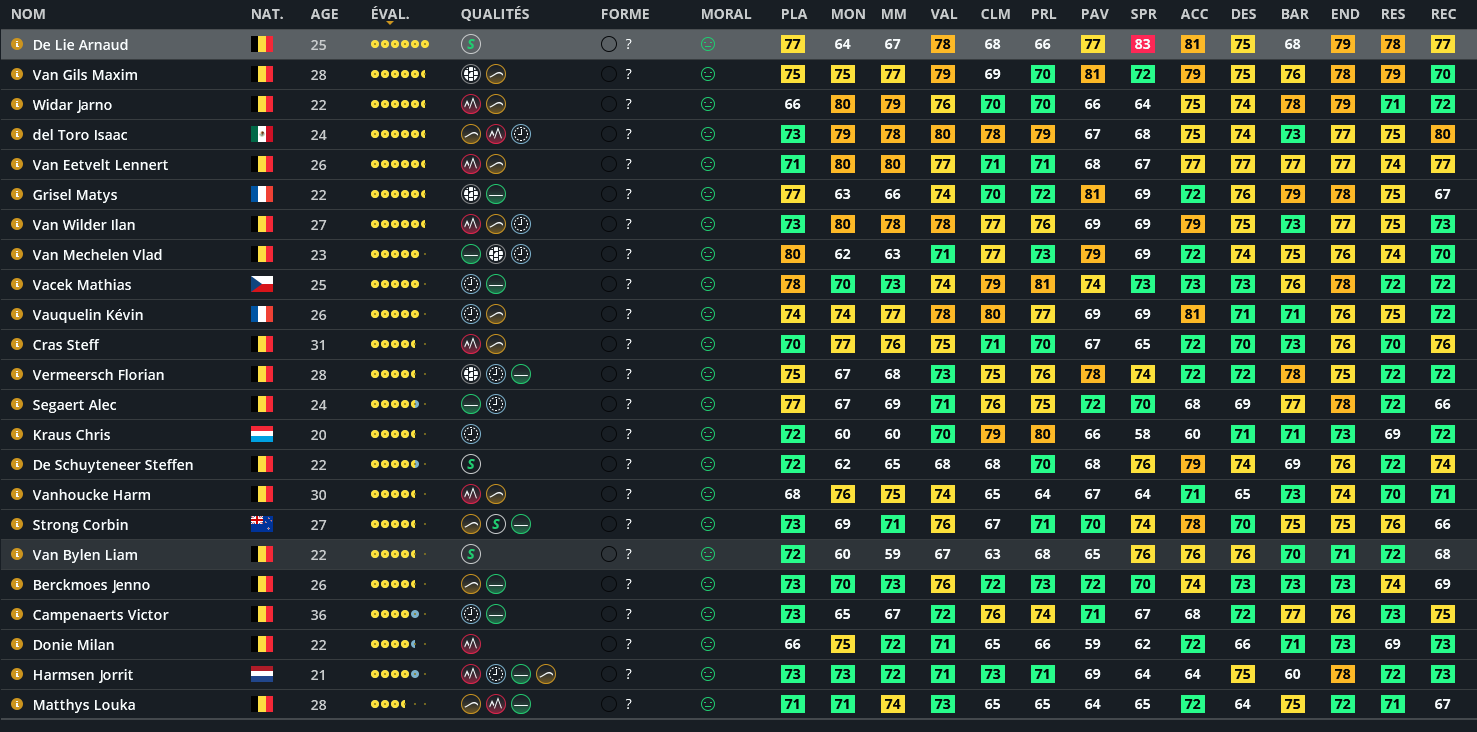Click Kraus Chris's SPR value 58
1477x732 pixels.
click(x=1143, y=434)
